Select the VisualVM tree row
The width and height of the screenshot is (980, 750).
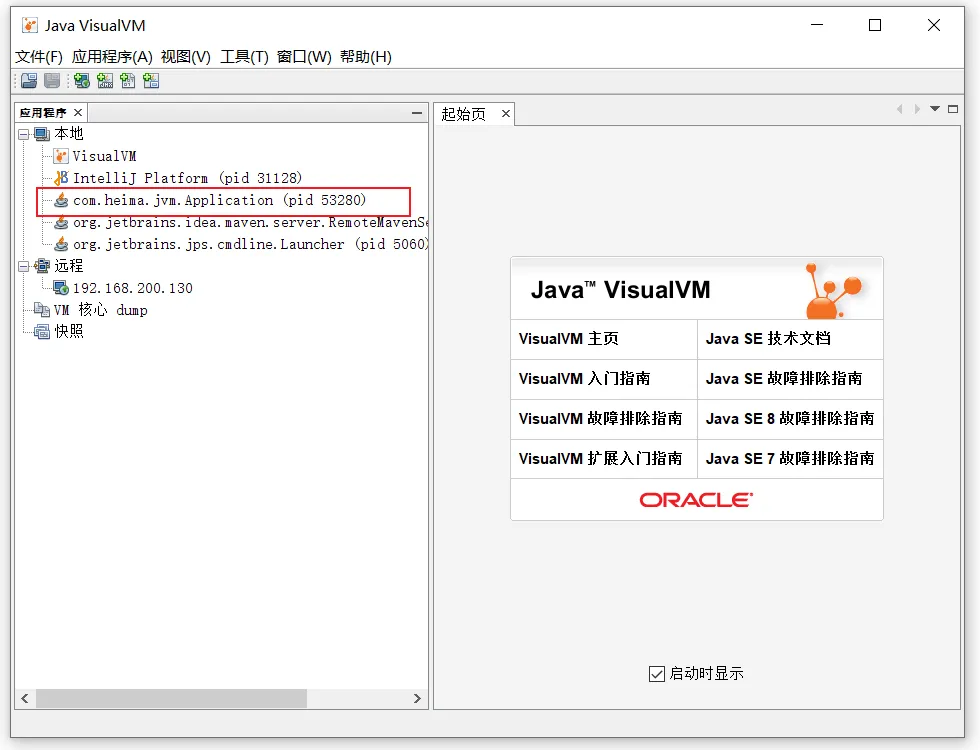104,156
